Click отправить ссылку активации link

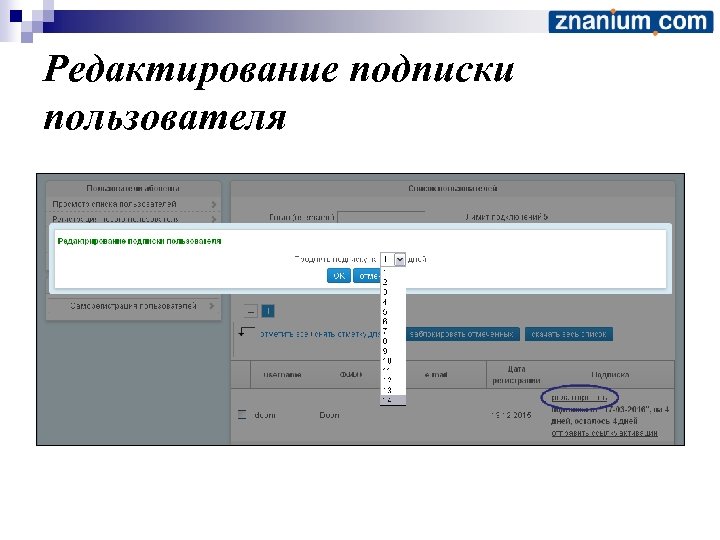tap(604, 433)
